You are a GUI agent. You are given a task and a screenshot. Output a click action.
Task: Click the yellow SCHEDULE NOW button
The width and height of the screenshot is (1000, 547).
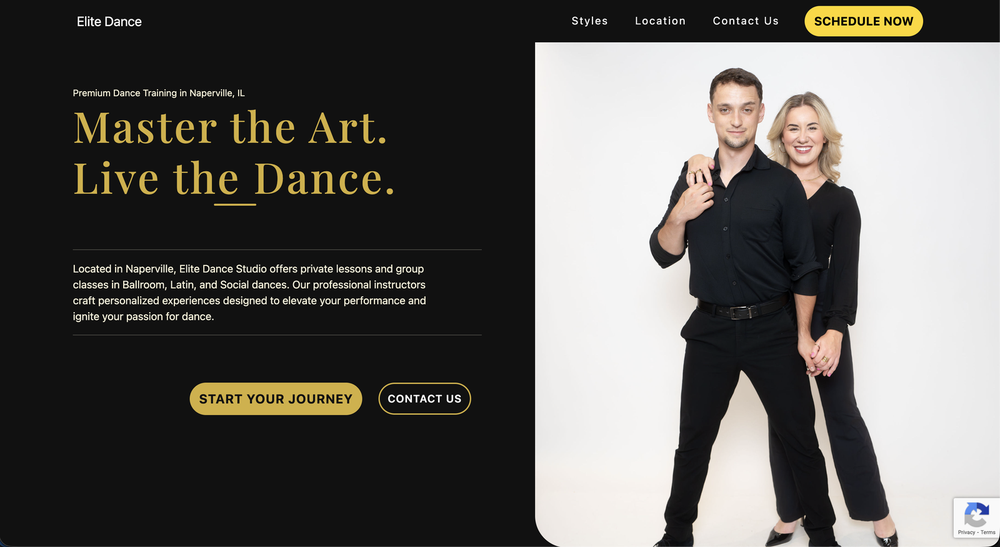coord(864,21)
